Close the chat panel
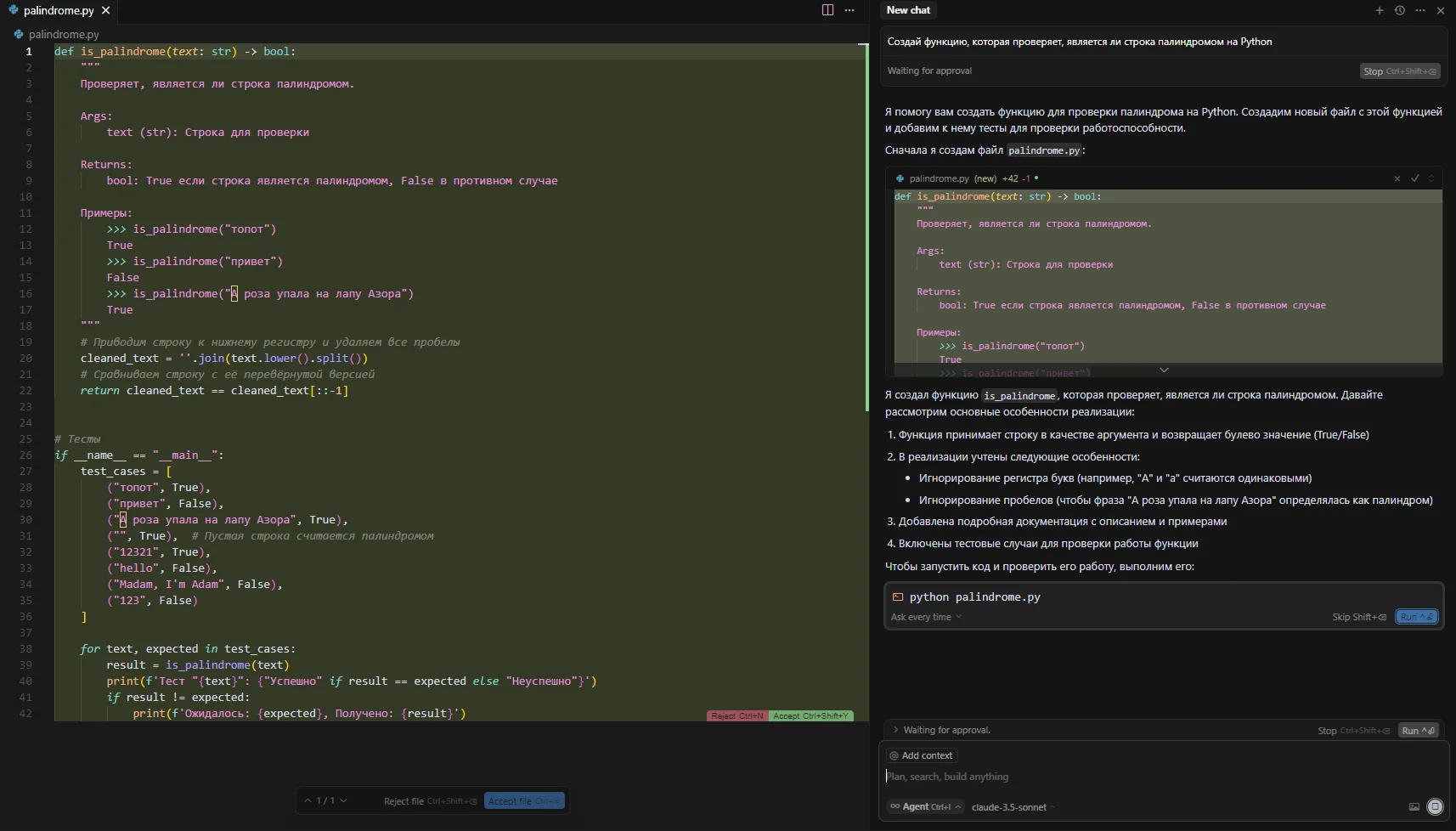The width and height of the screenshot is (1456, 831). click(x=1441, y=10)
